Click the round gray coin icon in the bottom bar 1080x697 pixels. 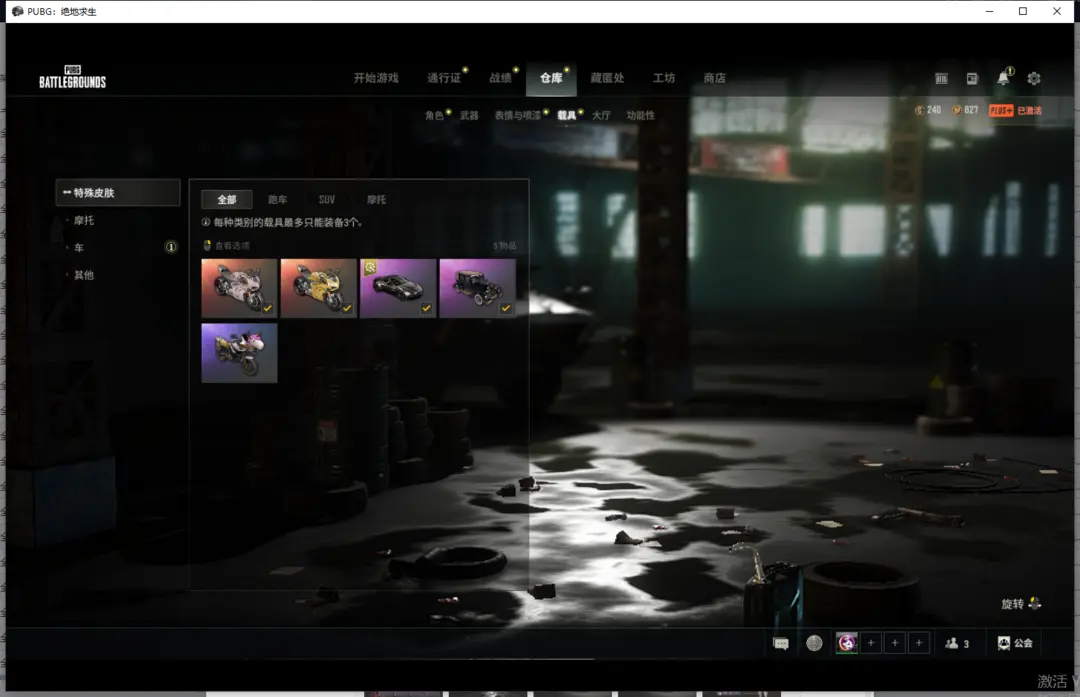click(x=814, y=643)
